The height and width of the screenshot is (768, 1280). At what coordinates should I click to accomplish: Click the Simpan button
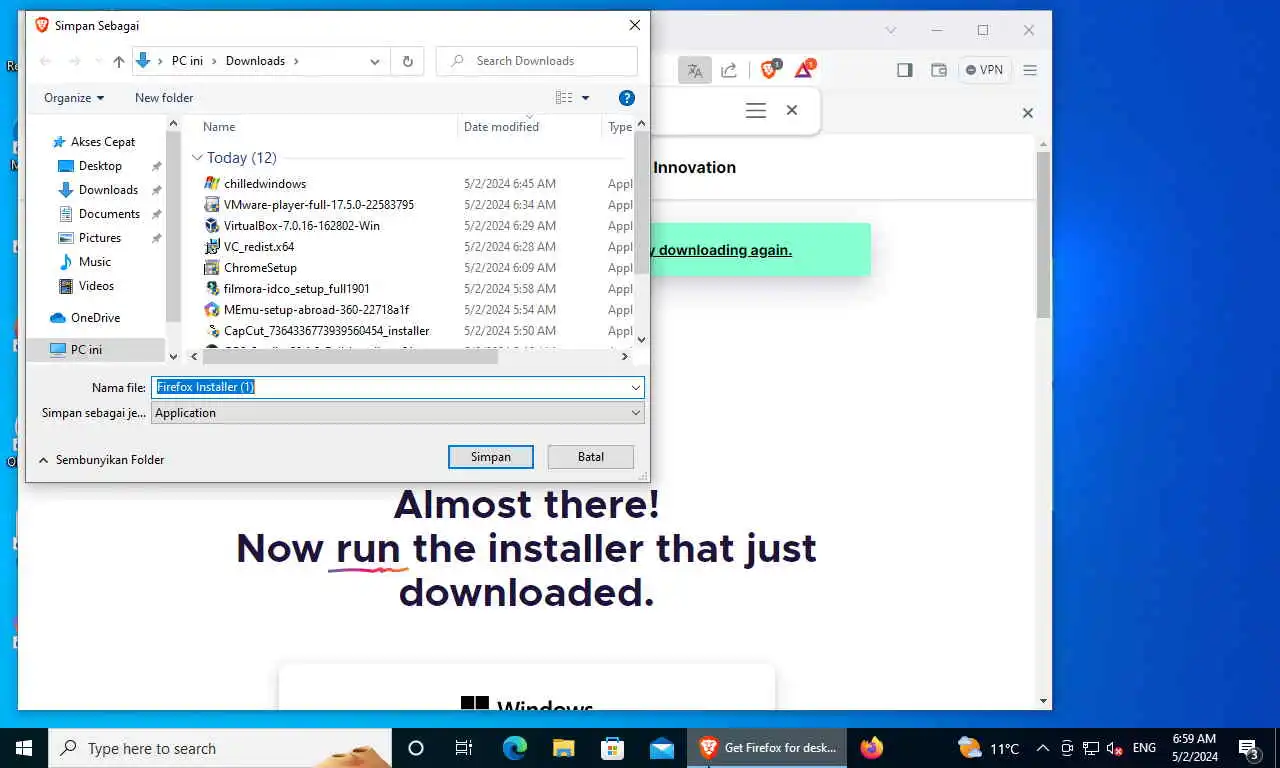pyautogui.click(x=491, y=457)
